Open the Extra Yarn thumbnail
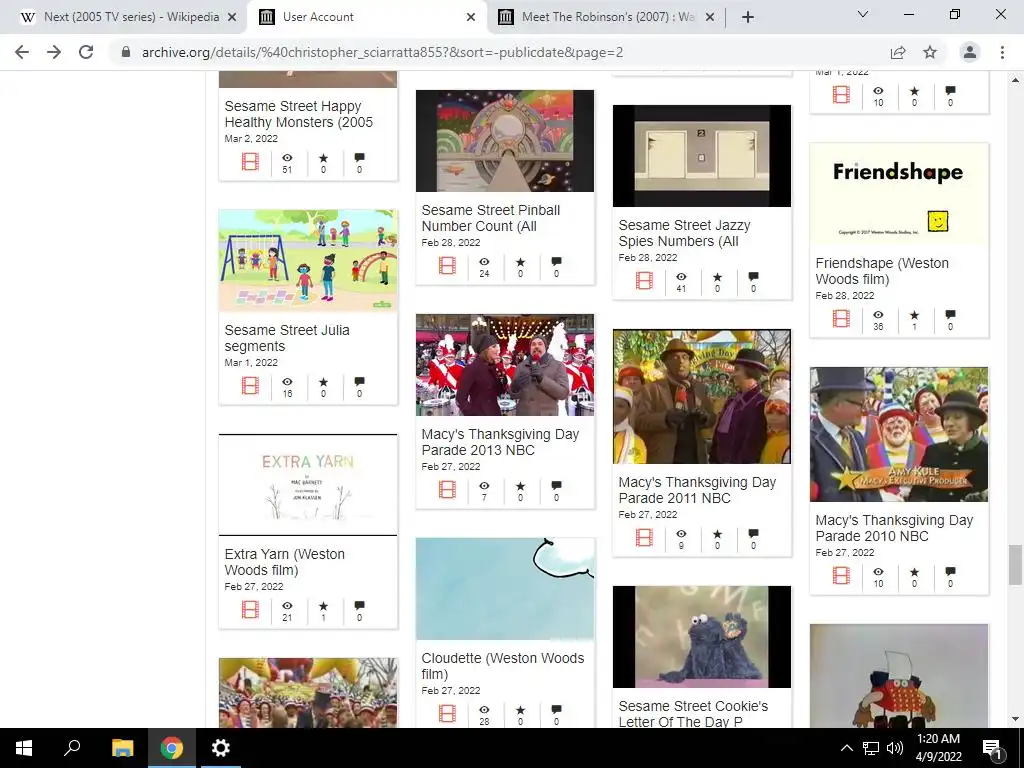 click(x=308, y=485)
